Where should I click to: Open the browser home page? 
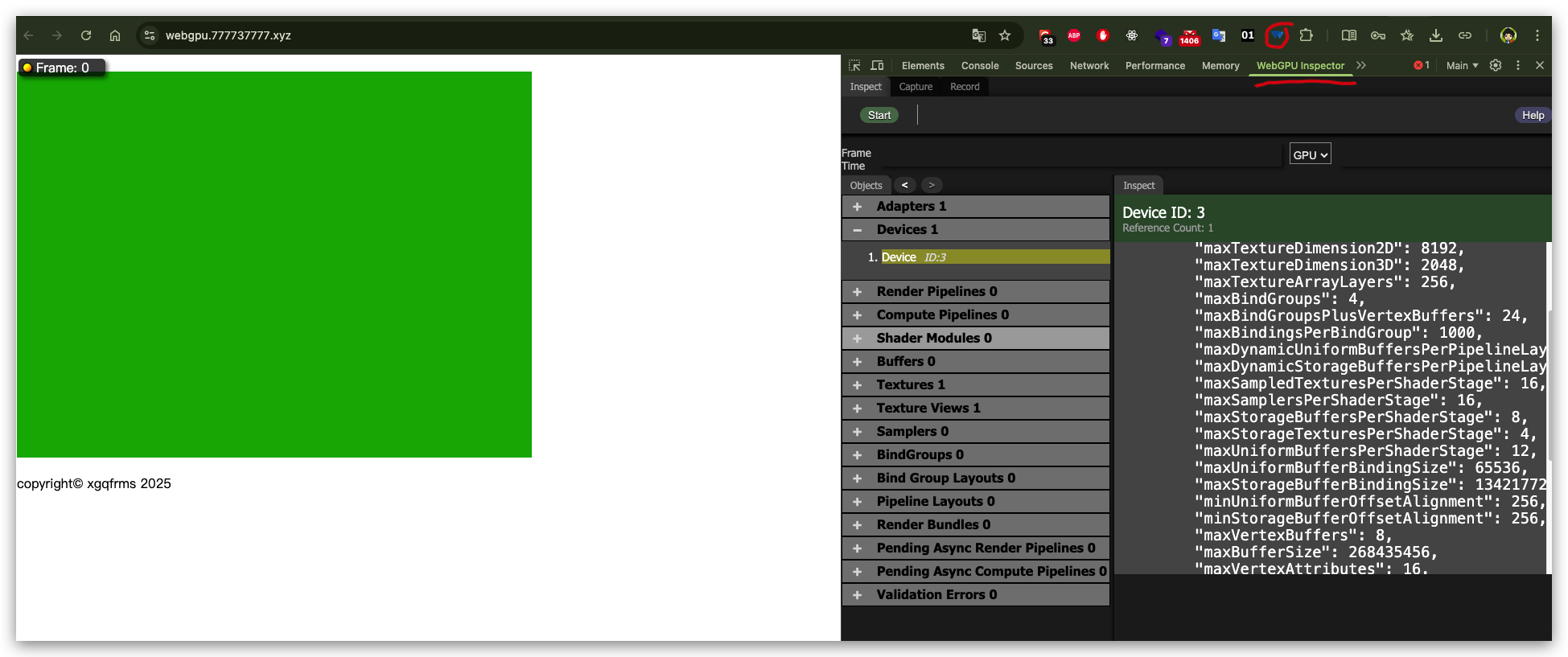[115, 35]
